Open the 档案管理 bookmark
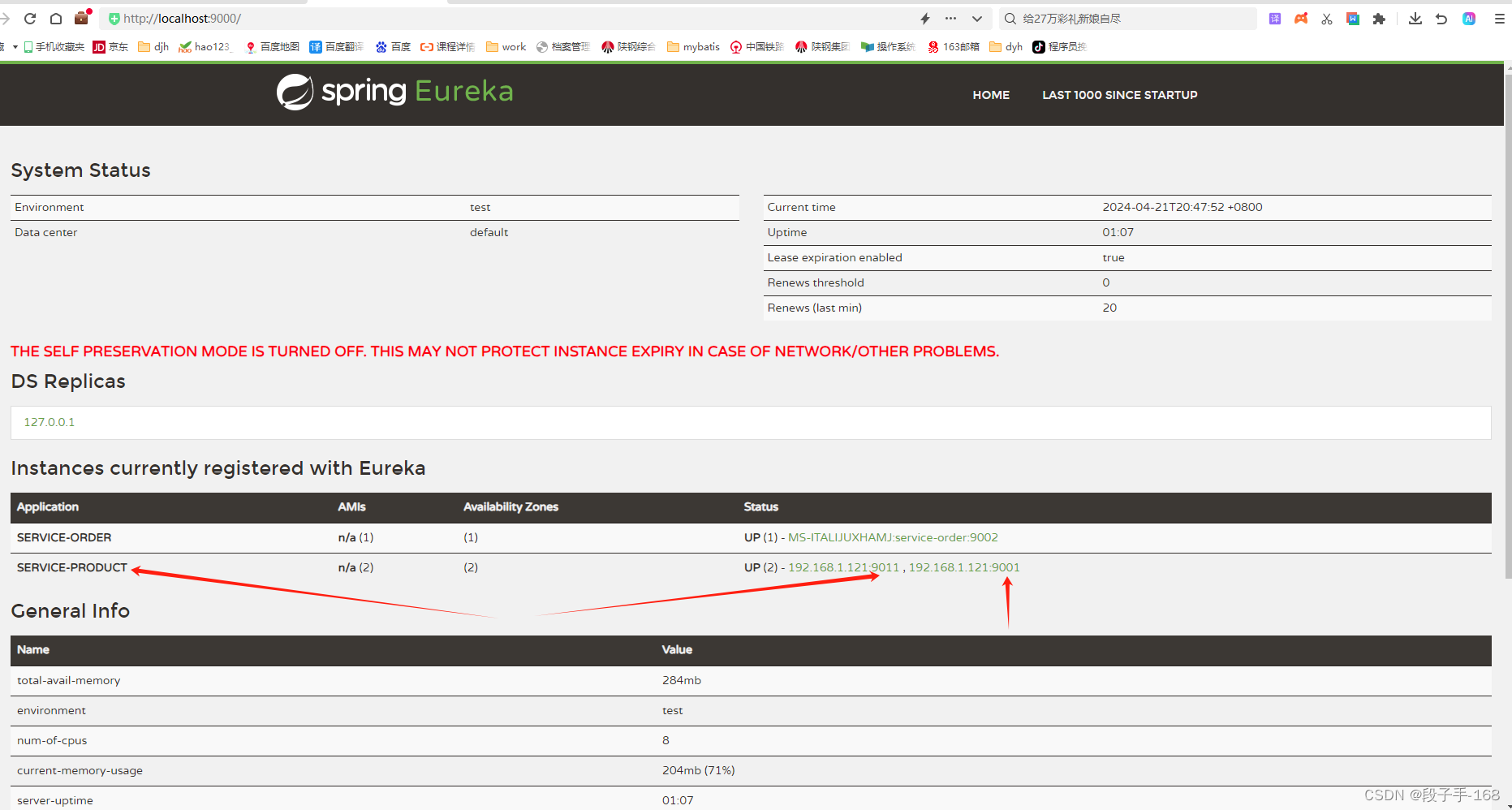The height and width of the screenshot is (810, 1512). pos(563,47)
